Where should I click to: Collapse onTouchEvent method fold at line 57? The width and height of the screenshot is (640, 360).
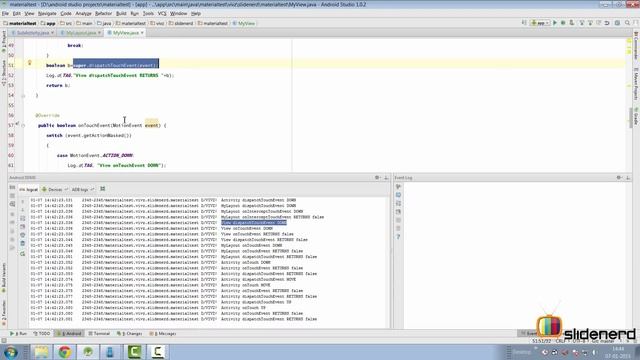pyautogui.click(x=23, y=126)
